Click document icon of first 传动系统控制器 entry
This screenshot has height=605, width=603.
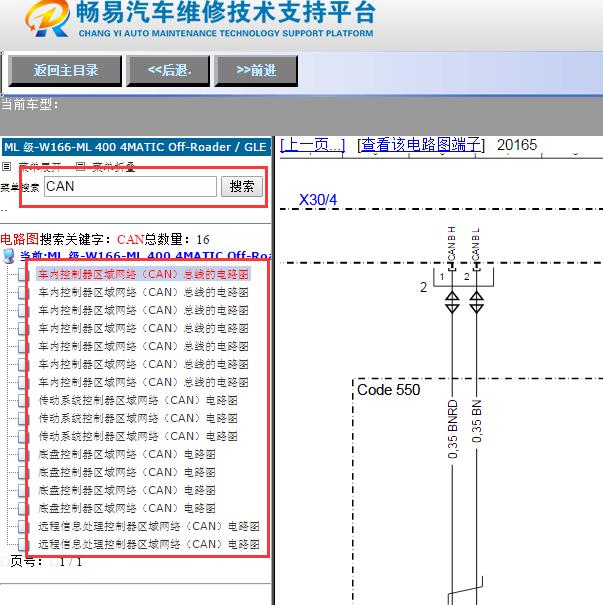[23, 401]
